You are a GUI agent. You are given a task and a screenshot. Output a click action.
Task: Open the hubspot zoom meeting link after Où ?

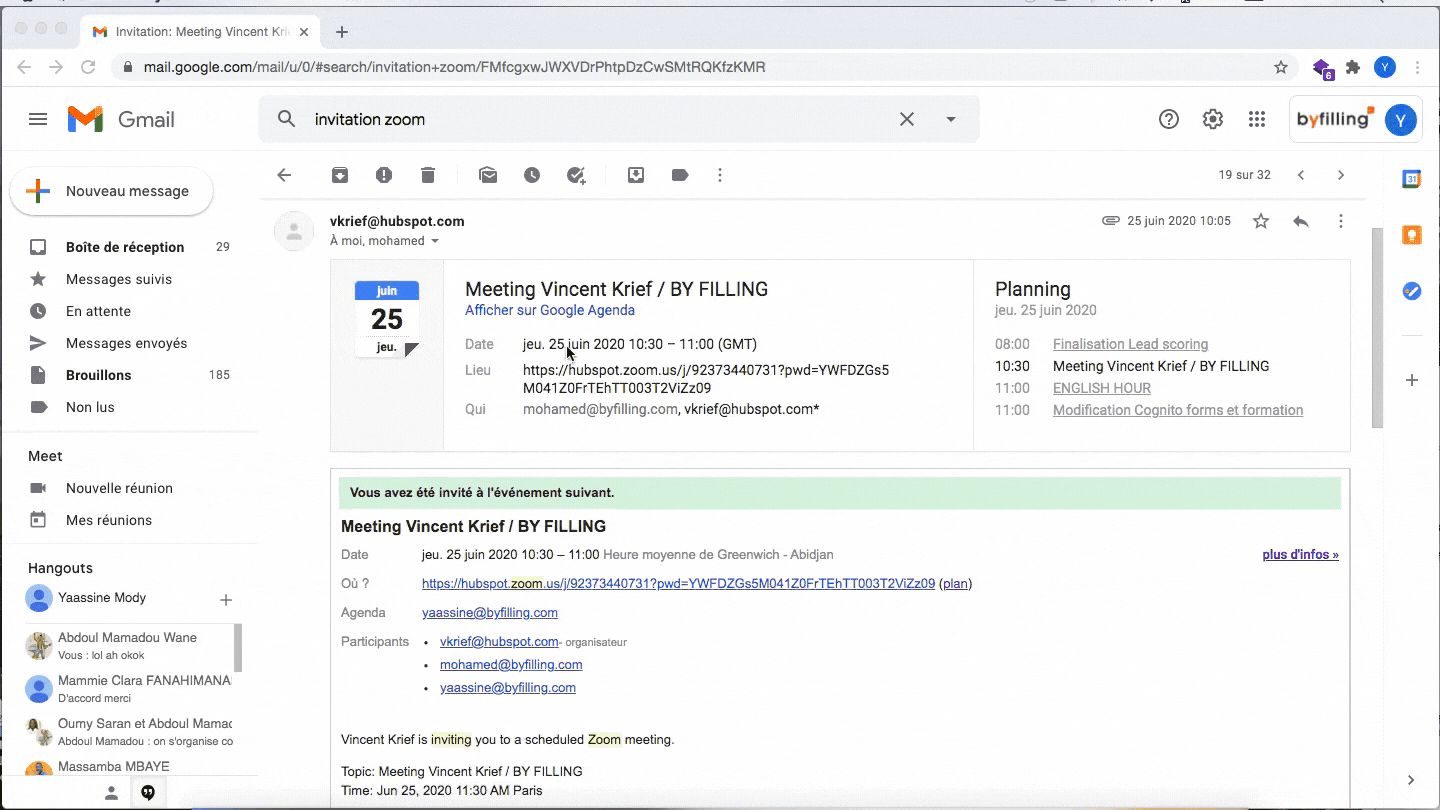tap(678, 584)
